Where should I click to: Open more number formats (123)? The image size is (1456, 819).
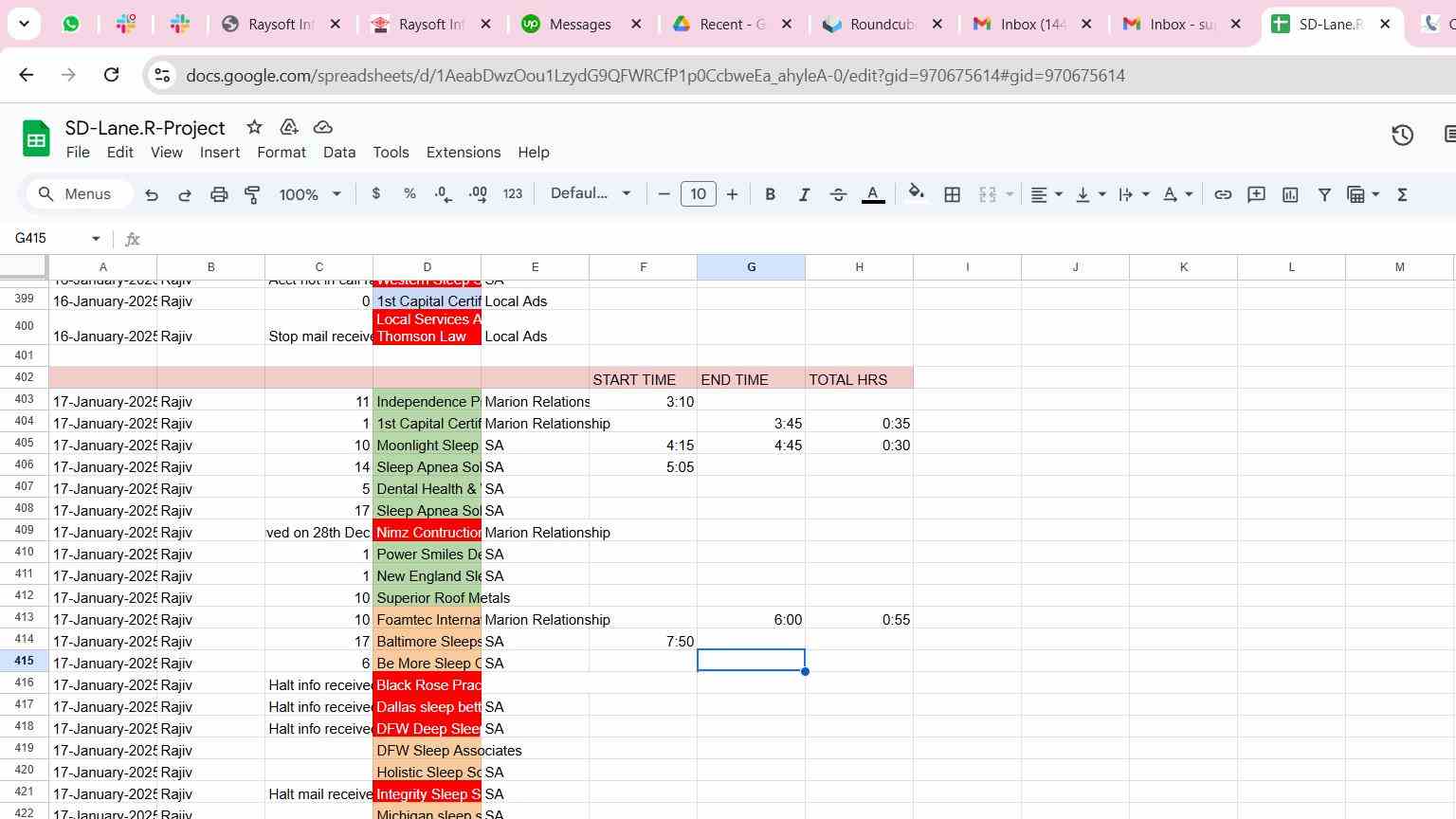pos(513,193)
